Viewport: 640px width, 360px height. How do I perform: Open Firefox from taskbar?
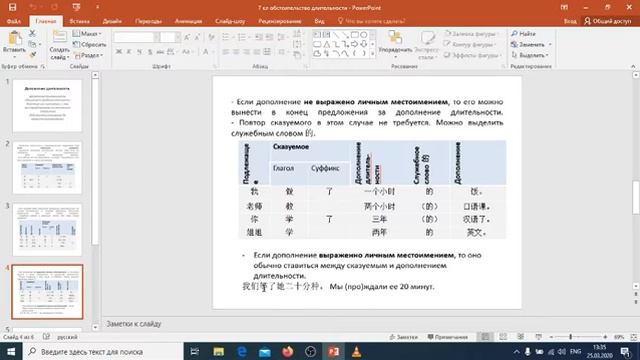point(287,351)
